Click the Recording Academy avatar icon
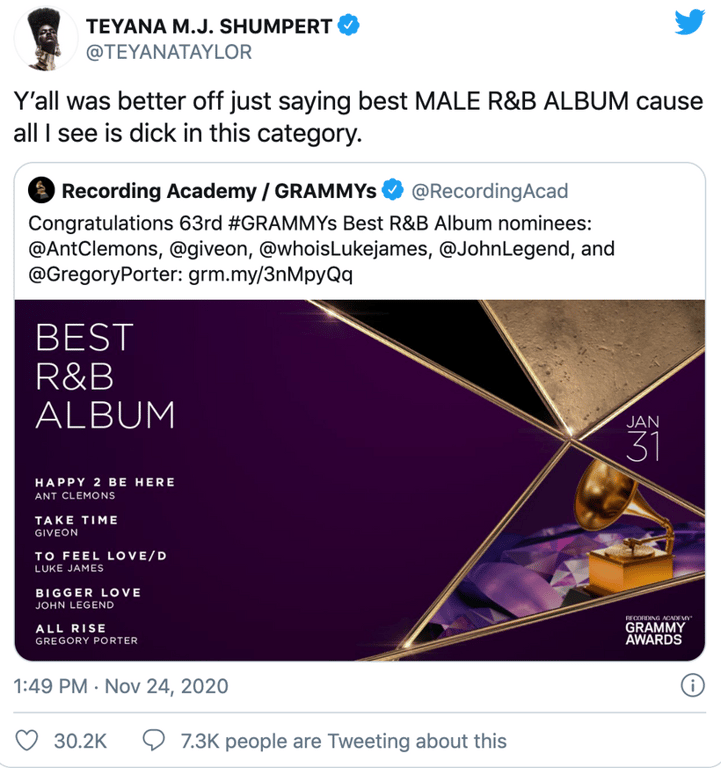The image size is (721, 768). tap(41, 190)
